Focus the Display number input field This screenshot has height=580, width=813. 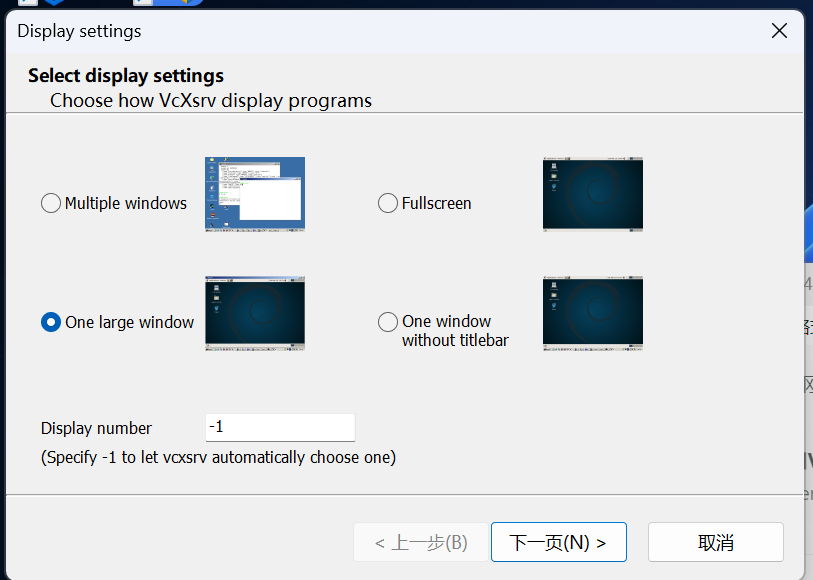[279, 427]
